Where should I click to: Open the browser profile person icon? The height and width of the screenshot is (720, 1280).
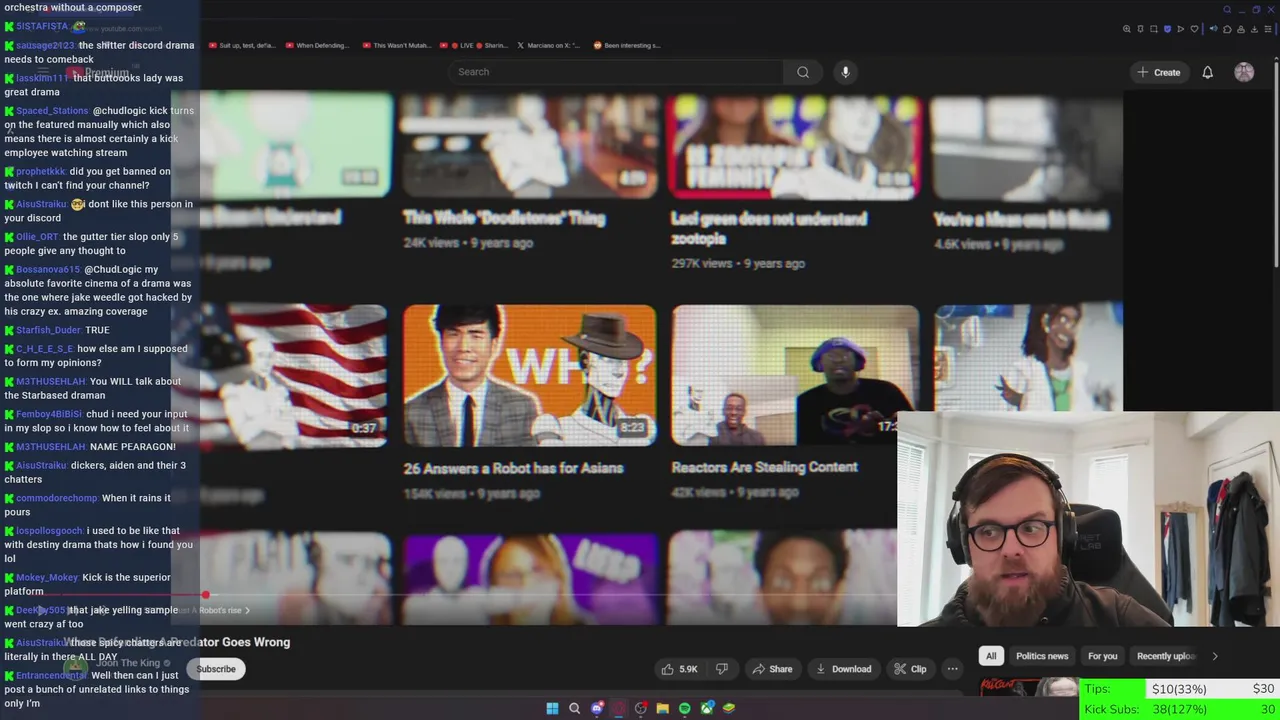coord(1241,29)
